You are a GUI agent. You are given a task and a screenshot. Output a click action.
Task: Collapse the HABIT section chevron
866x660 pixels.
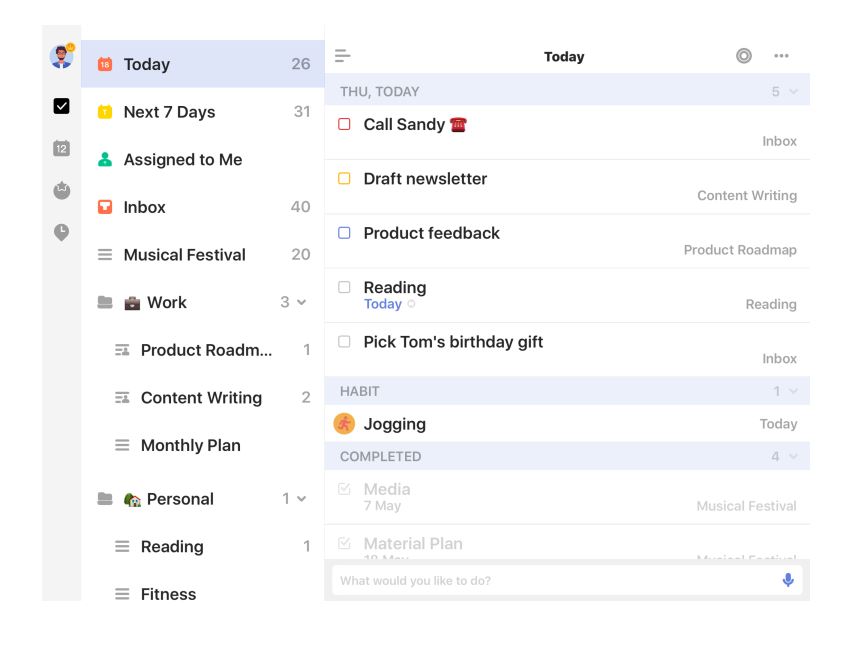tap(794, 391)
